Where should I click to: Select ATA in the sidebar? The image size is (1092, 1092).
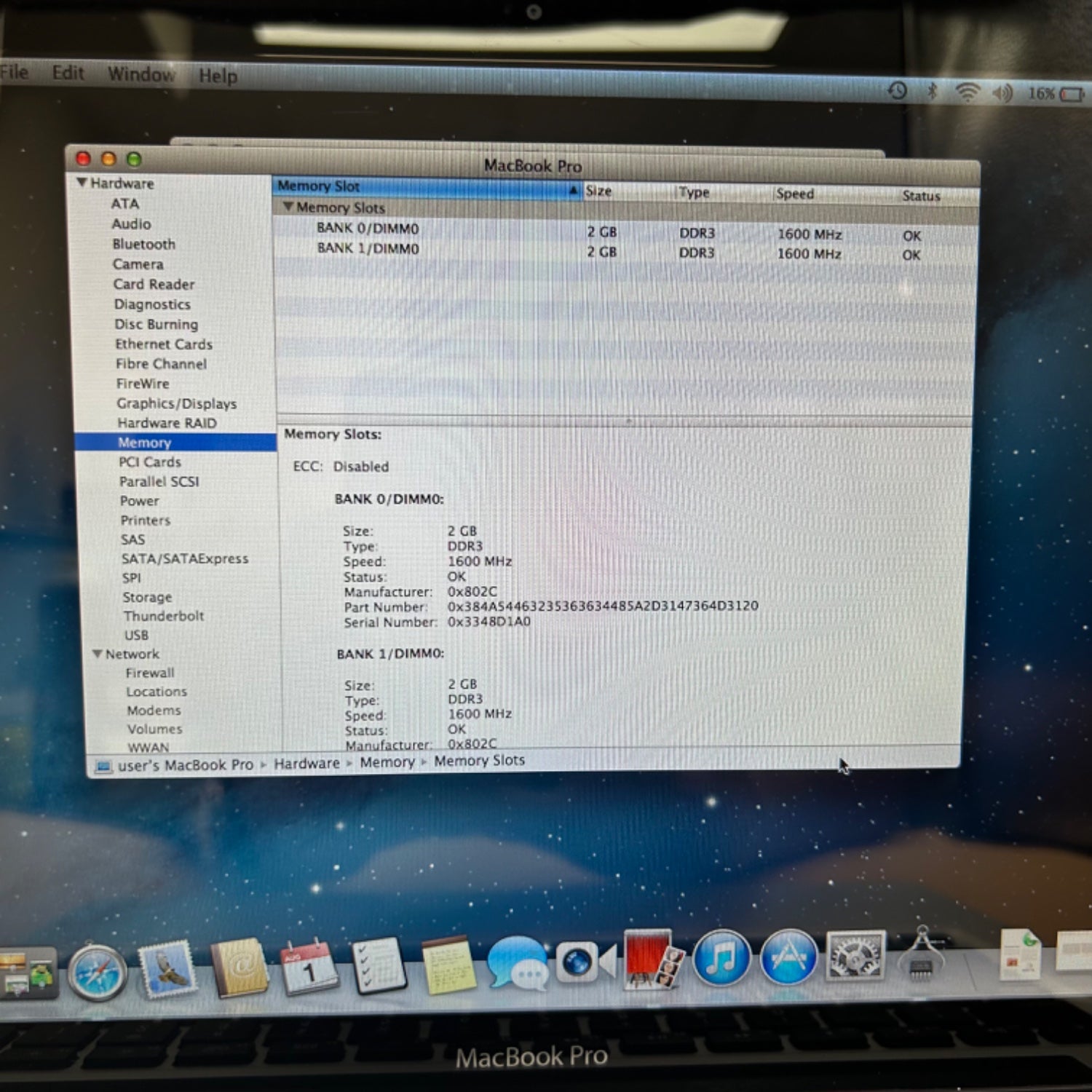tap(124, 204)
